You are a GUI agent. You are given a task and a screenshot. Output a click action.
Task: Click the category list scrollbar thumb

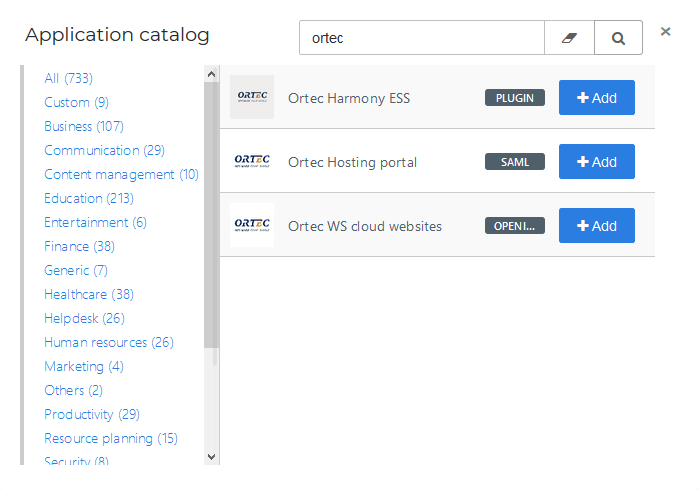pos(211,215)
